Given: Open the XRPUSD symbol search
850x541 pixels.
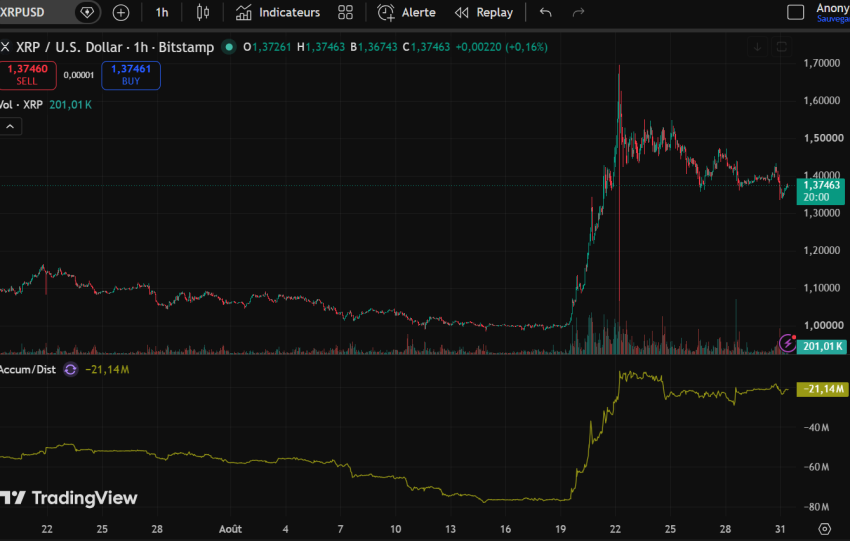Looking at the screenshot, I should 23,12.
